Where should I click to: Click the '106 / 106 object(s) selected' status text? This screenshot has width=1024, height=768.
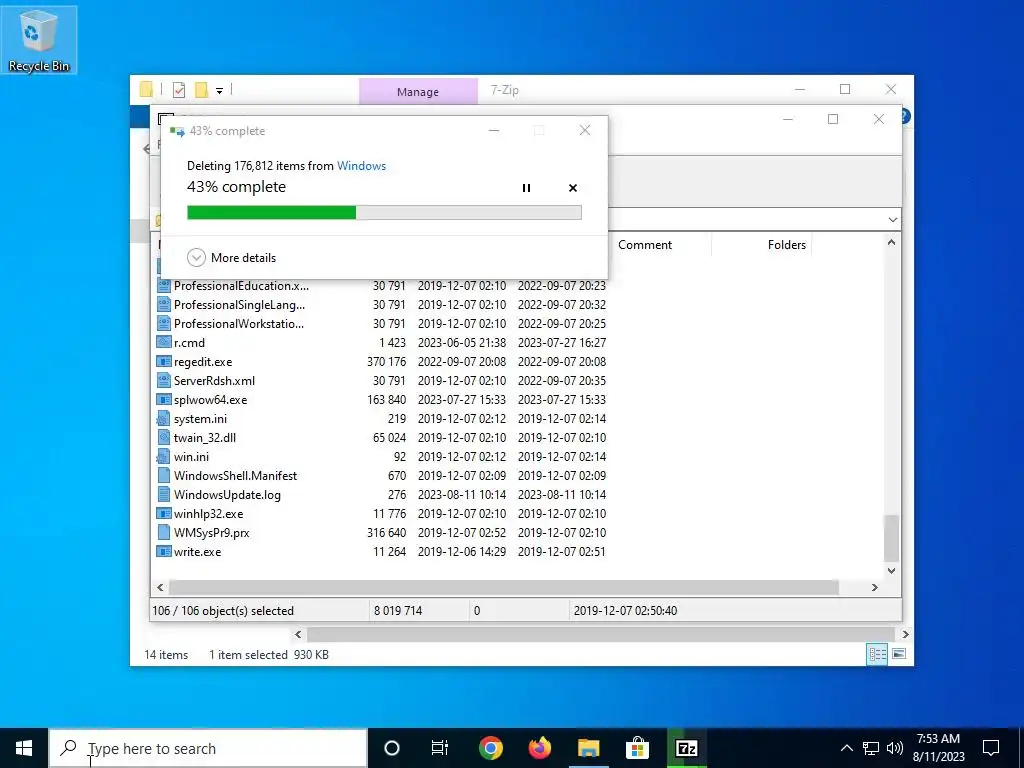[223, 611]
